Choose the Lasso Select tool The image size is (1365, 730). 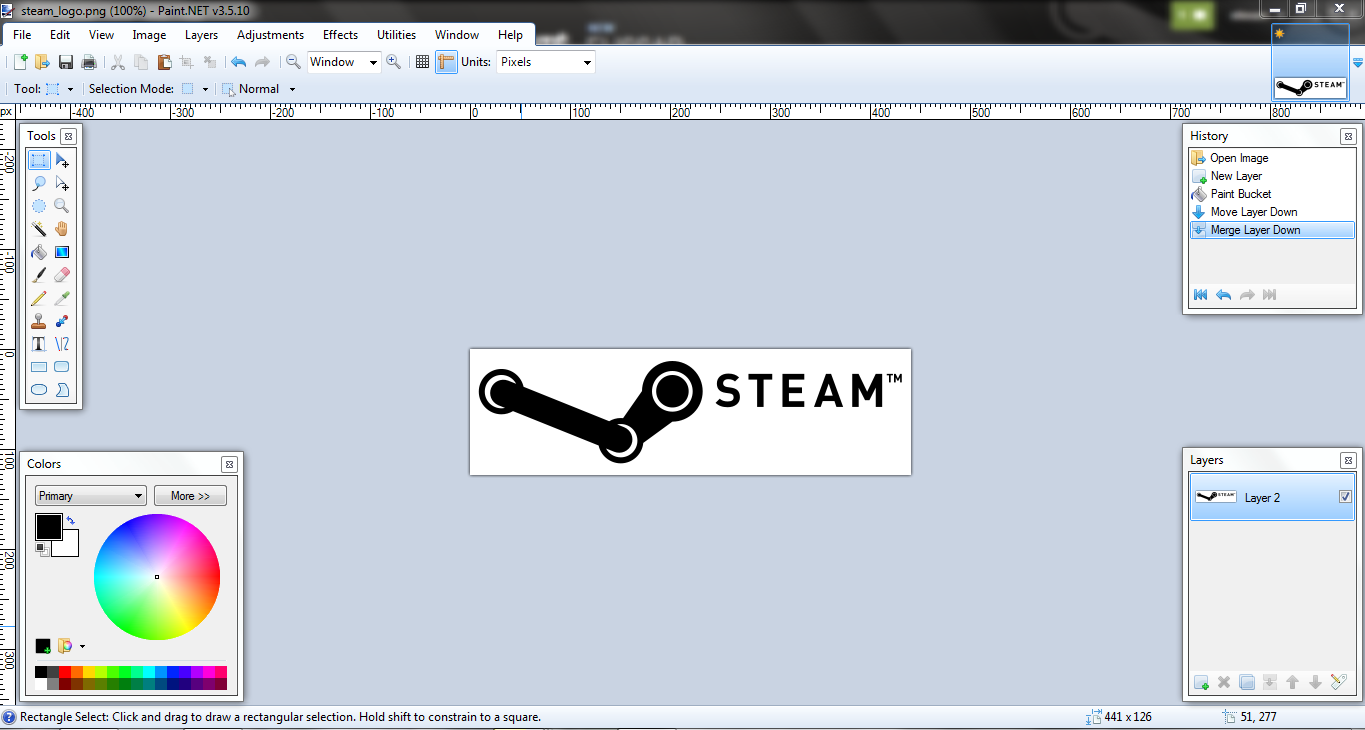point(39,183)
